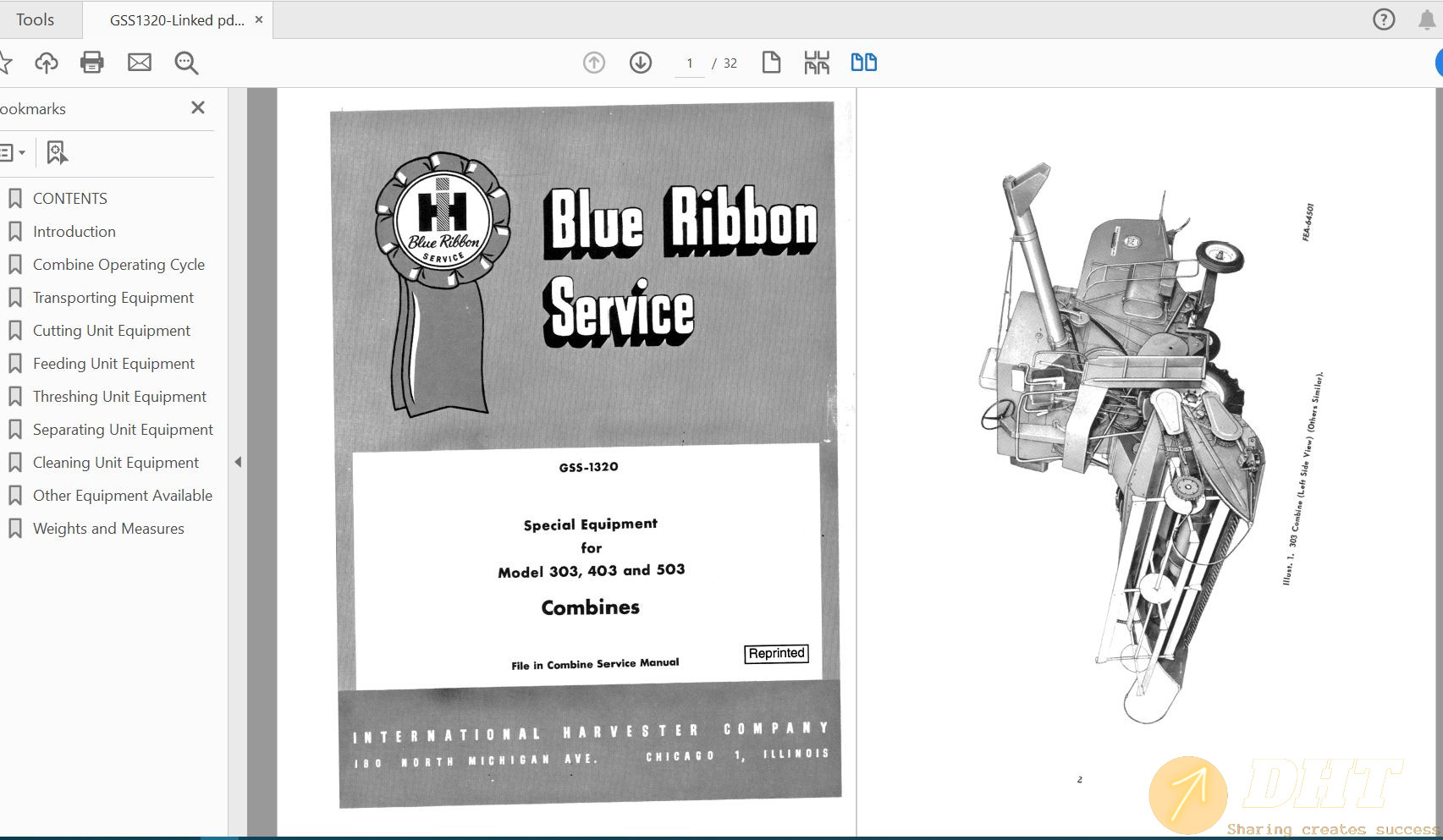Go to previous page arrow
This screenshot has height=840, width=1443.
pyautogui.click(x=594, y=63)
